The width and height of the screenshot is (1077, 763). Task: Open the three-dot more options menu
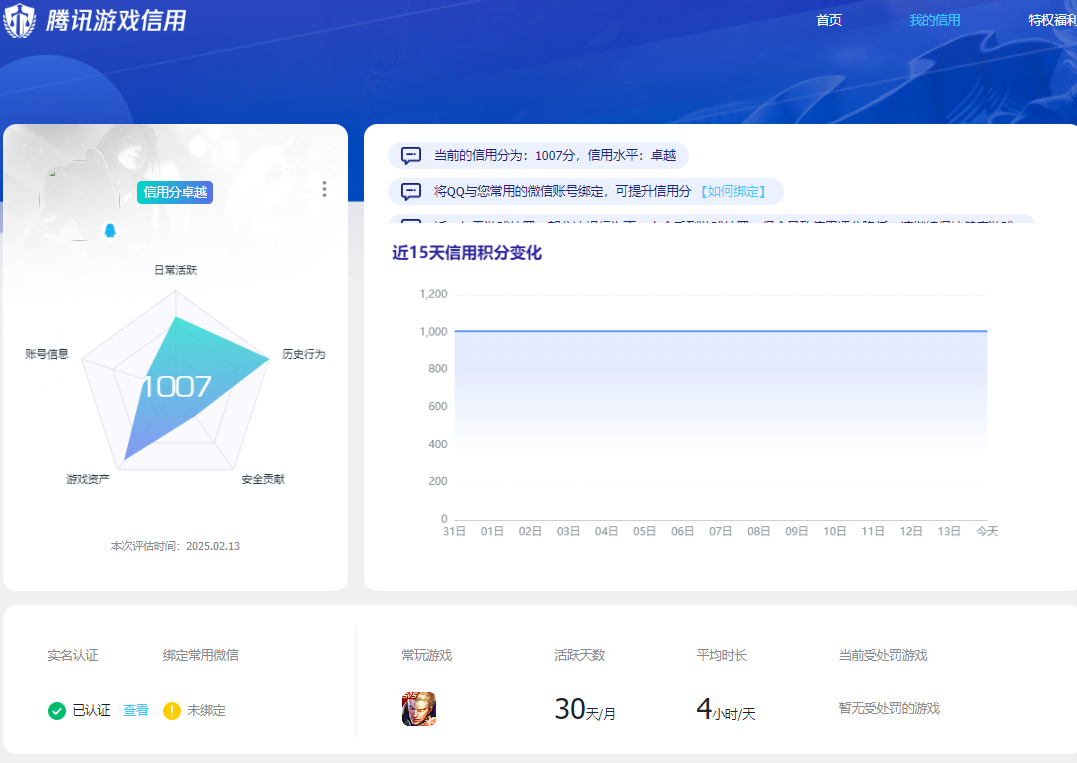coord(324,190)
